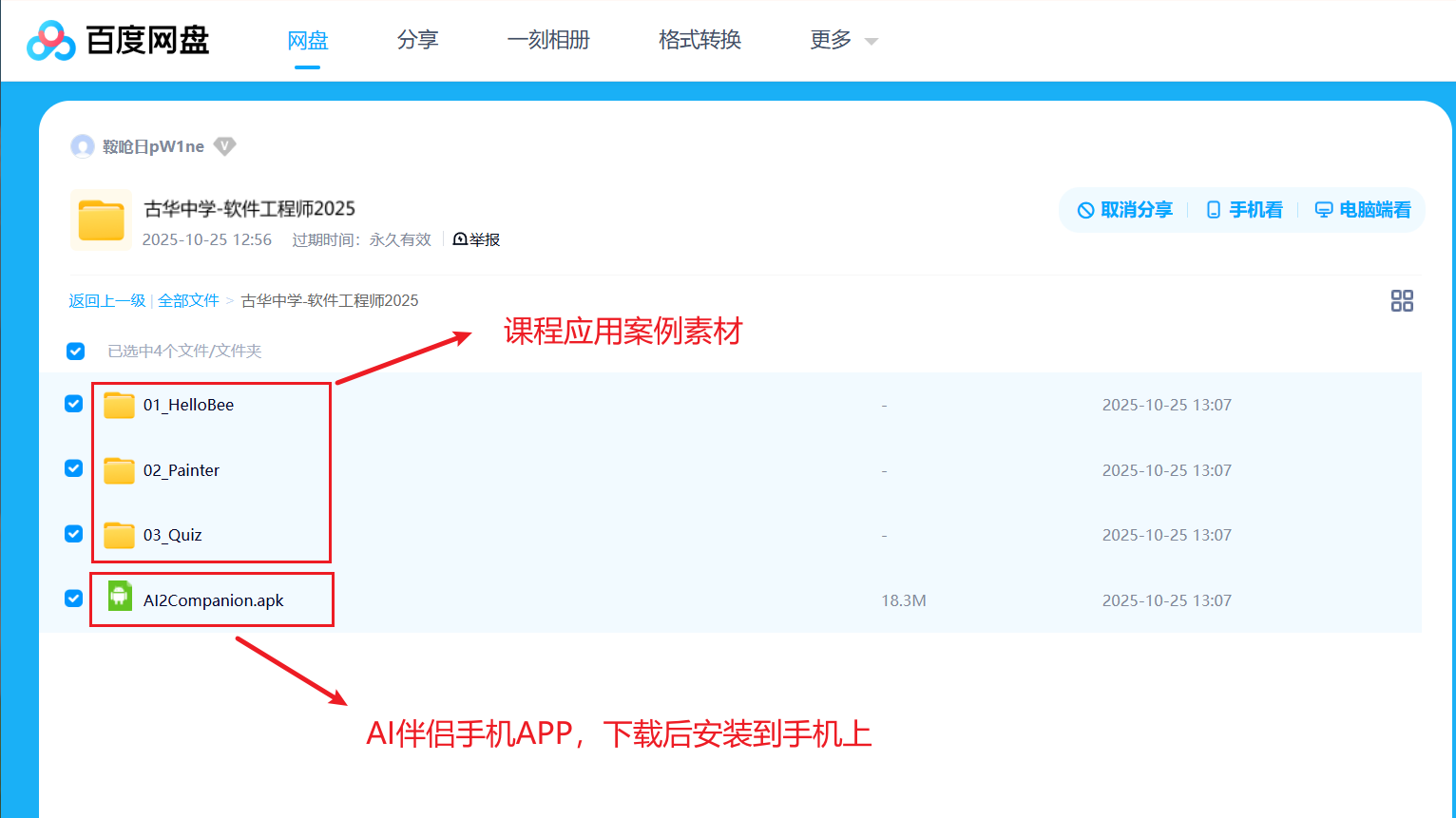Click the 02_Painter folder icon

click(119, 470)
